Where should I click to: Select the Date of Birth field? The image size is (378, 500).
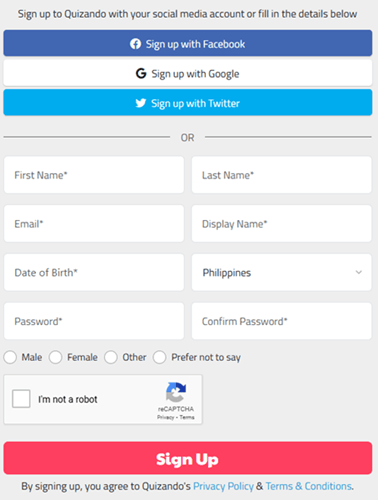[x=94, y=272]
